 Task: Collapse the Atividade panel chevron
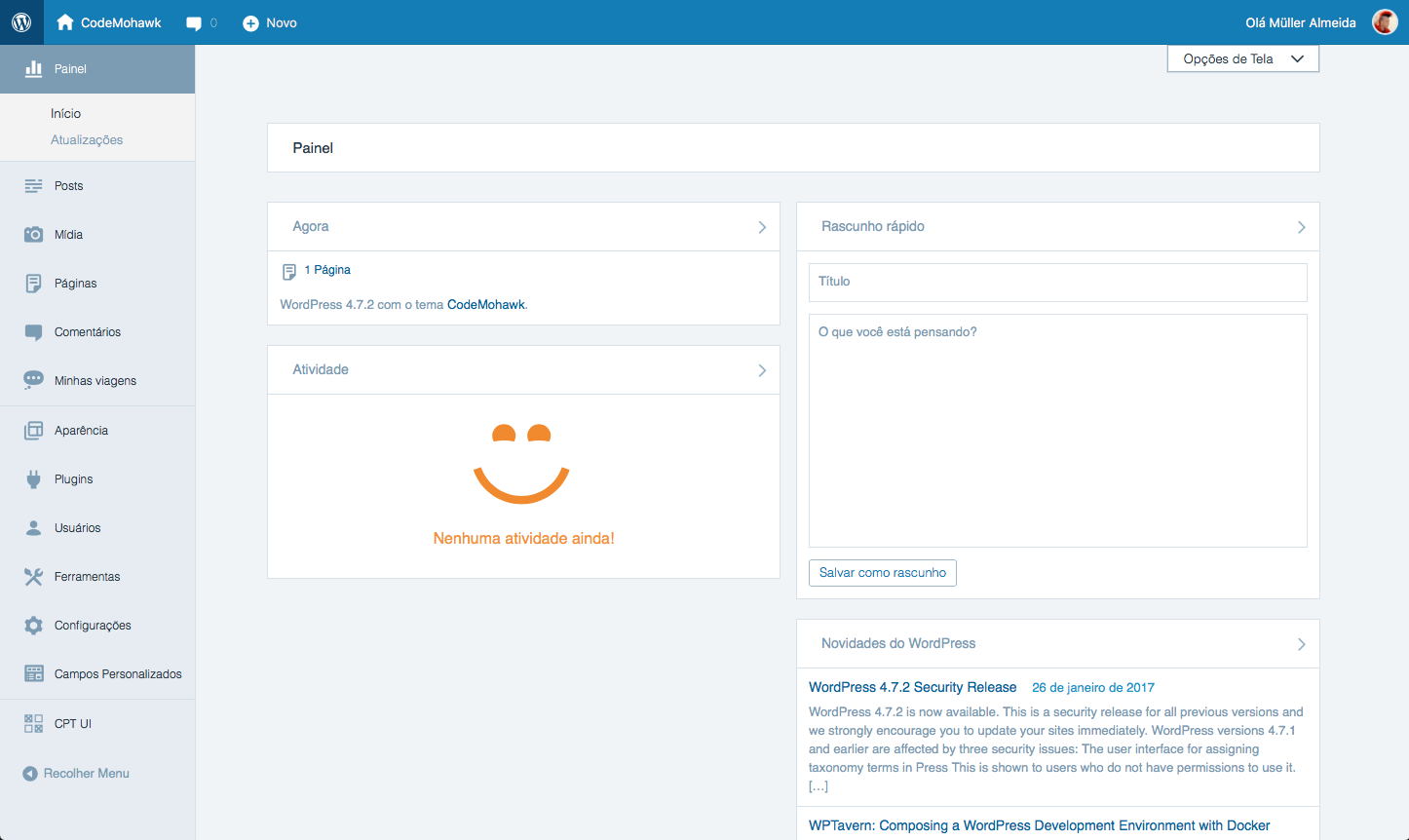point(762,370)
